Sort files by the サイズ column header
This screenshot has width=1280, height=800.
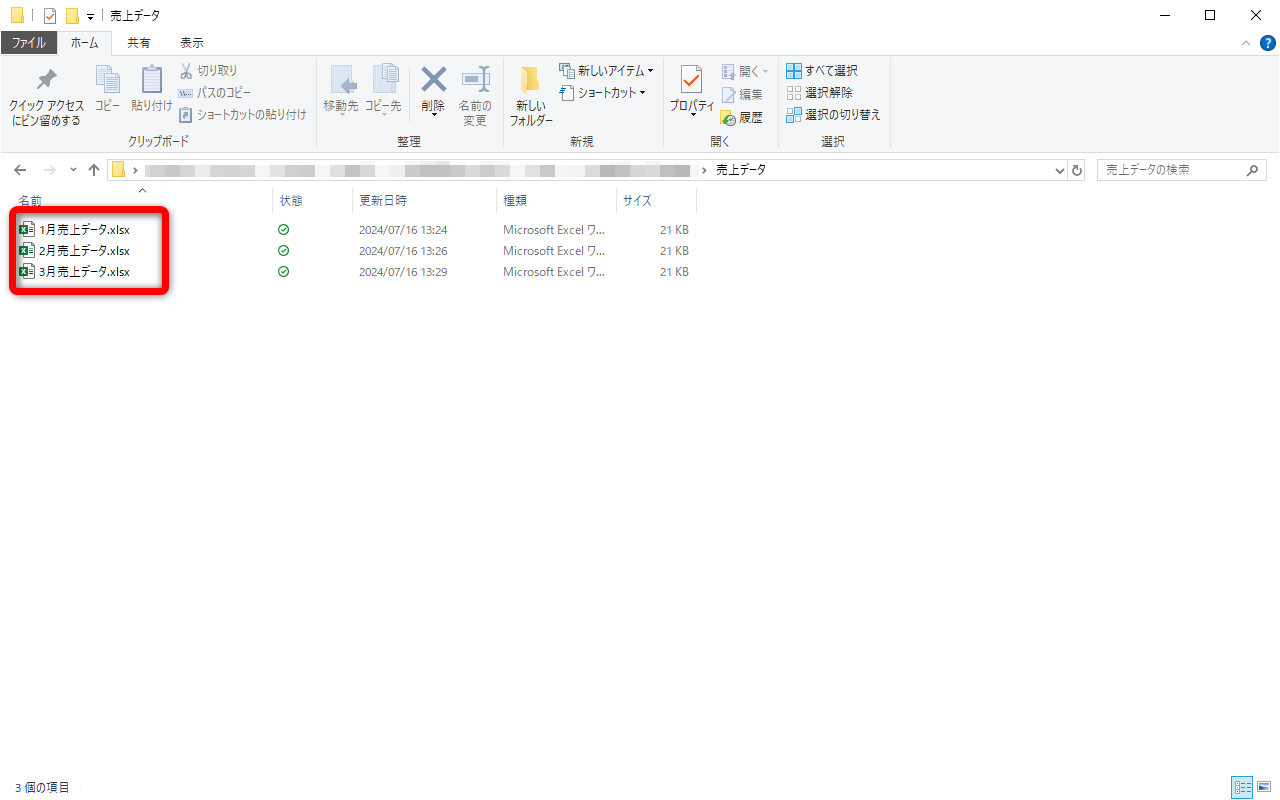[637, 200]
